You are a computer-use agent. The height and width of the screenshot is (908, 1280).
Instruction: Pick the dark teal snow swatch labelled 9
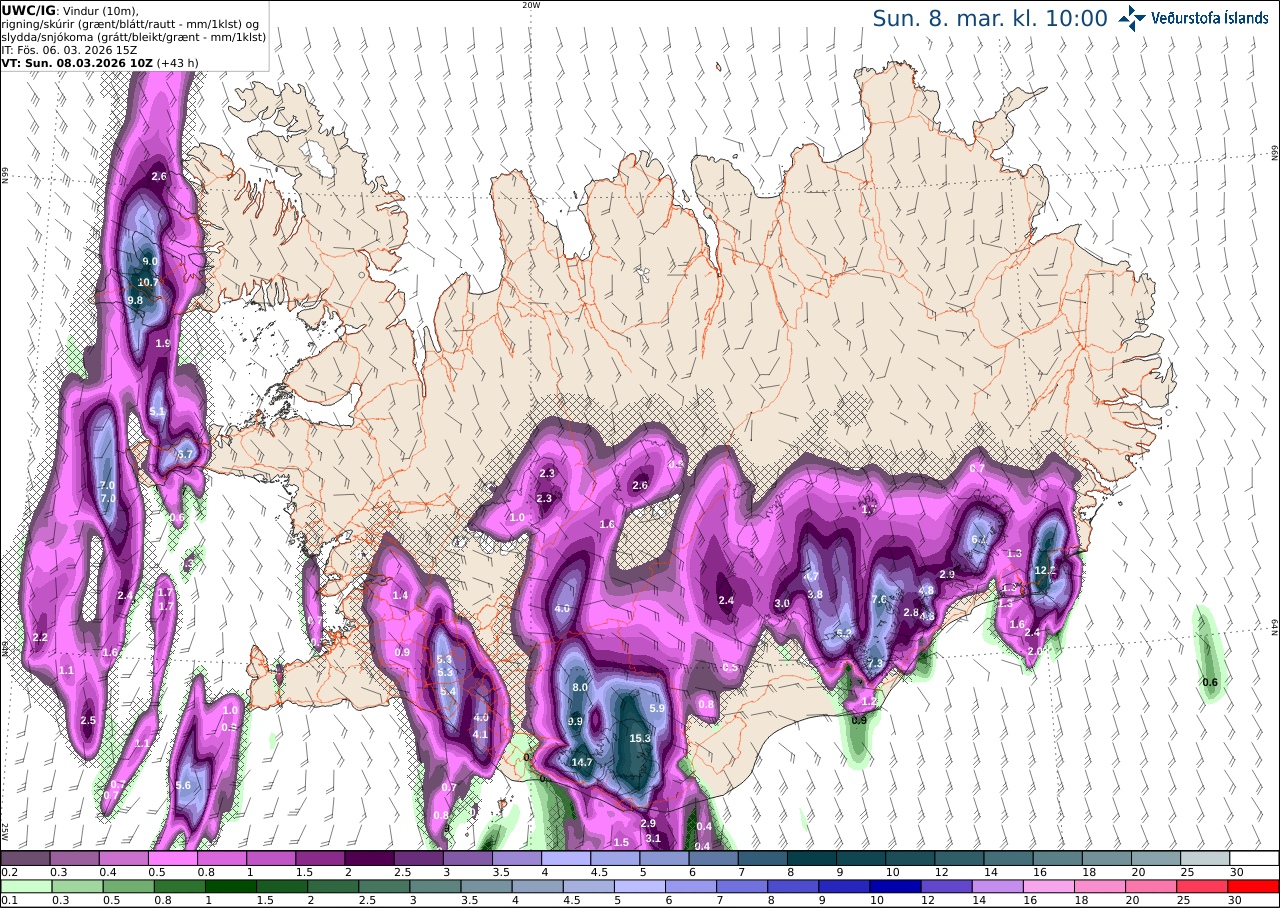click(x=861, y=858)
